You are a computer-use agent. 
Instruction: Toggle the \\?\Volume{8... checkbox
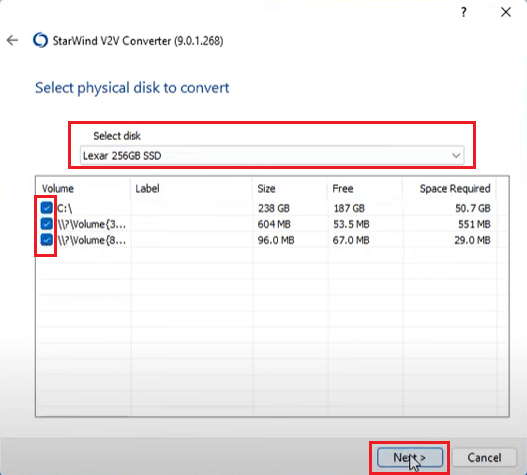[47, 240]
